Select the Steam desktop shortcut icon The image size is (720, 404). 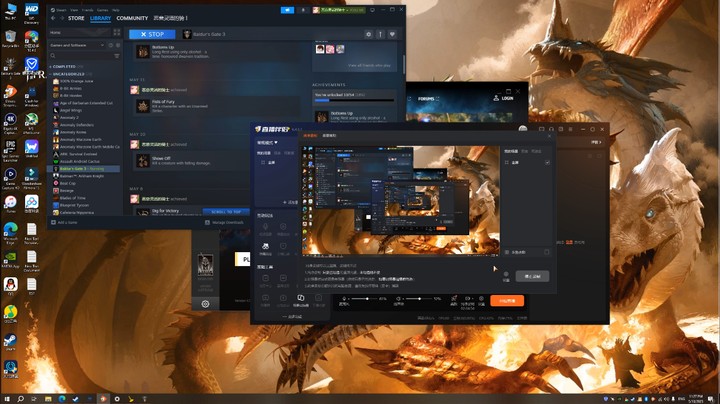tap(10, 340)
